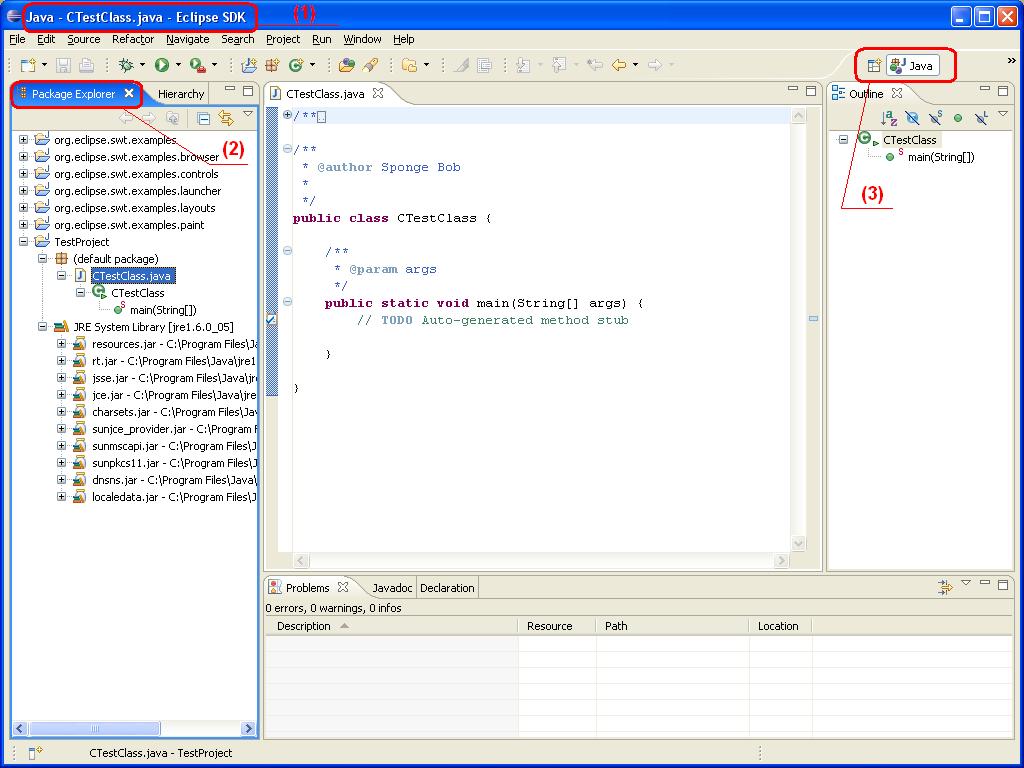Open the Debug button dropdown arrow

point(142,65)
